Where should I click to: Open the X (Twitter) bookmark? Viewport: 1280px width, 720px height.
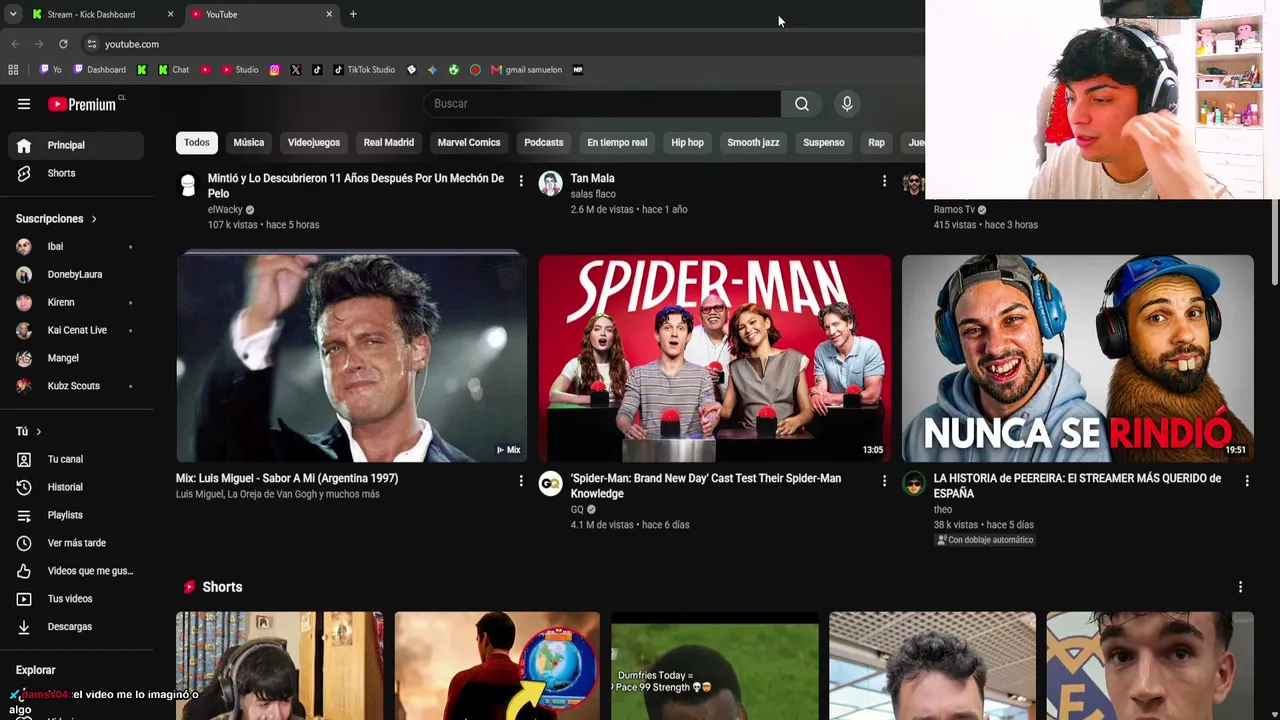pos(296,70)
